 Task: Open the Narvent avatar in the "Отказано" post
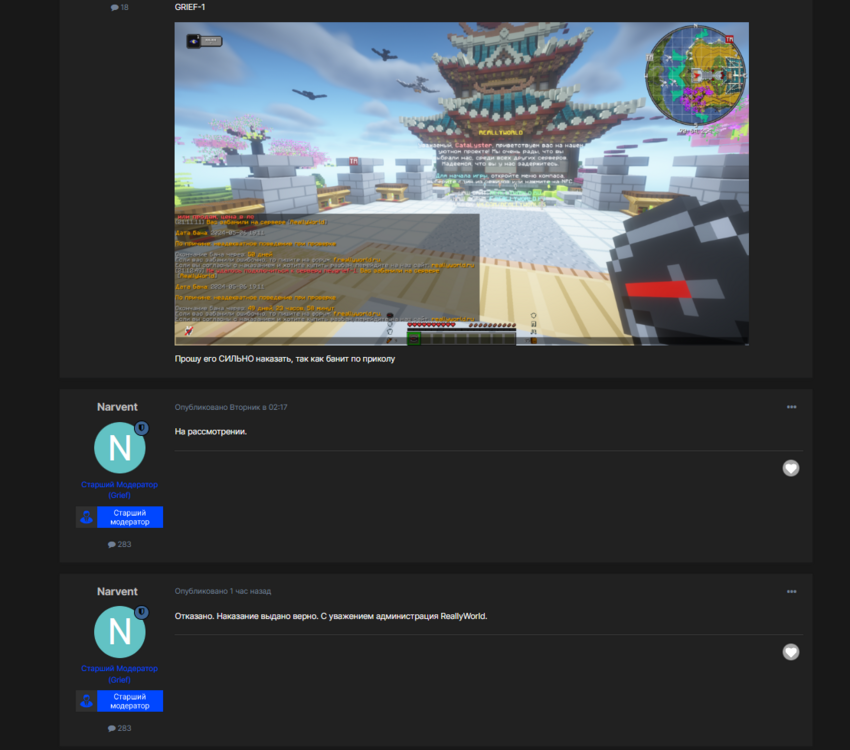119,632
